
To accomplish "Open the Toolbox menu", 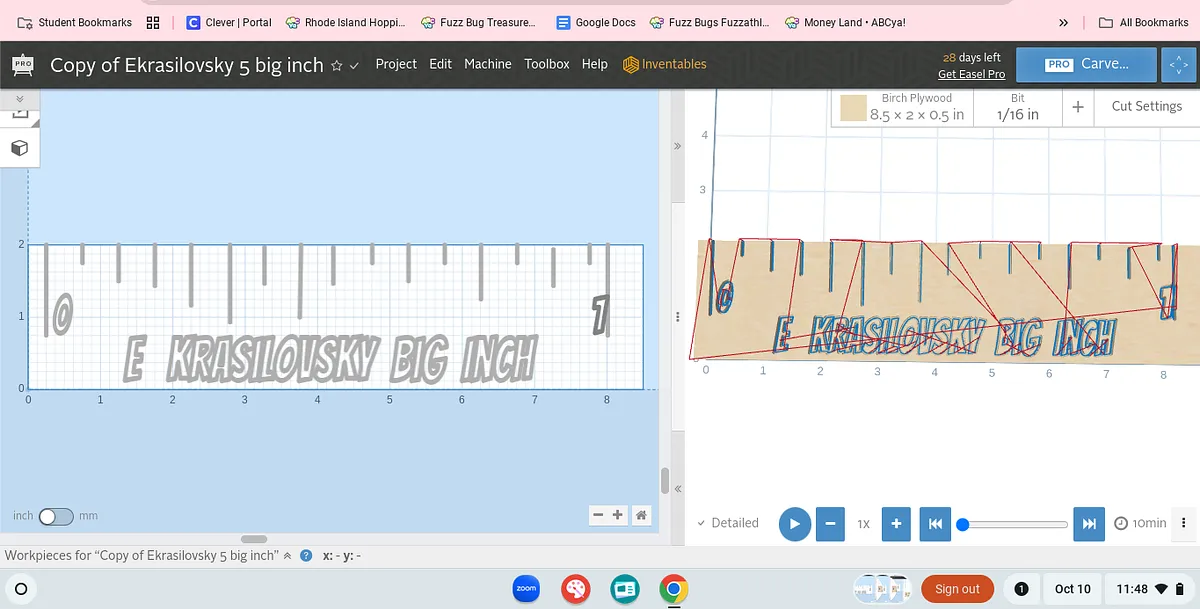I will click(546, 64).
